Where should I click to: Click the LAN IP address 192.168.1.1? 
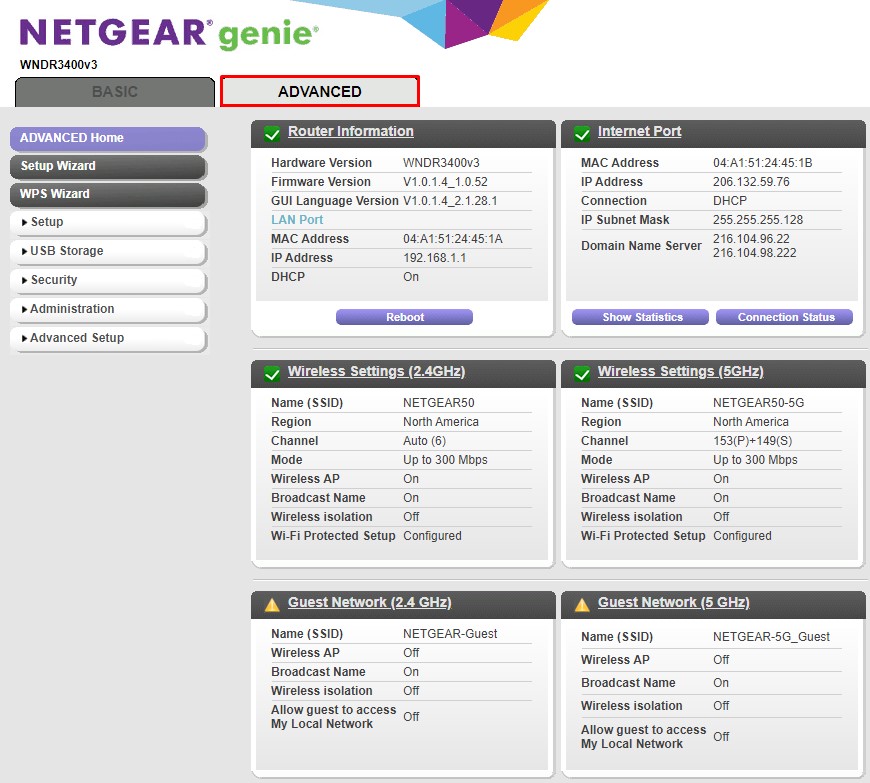click(x=434, y=258)
